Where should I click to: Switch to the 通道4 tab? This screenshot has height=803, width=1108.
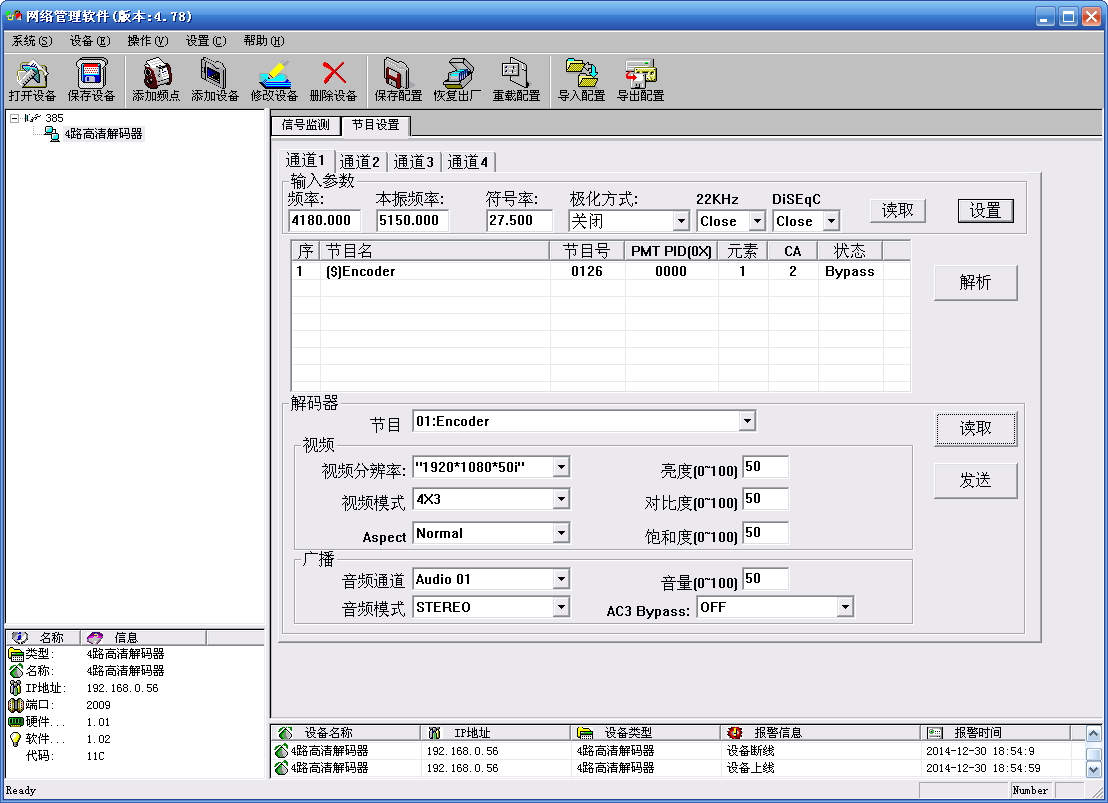coord(468,162)
